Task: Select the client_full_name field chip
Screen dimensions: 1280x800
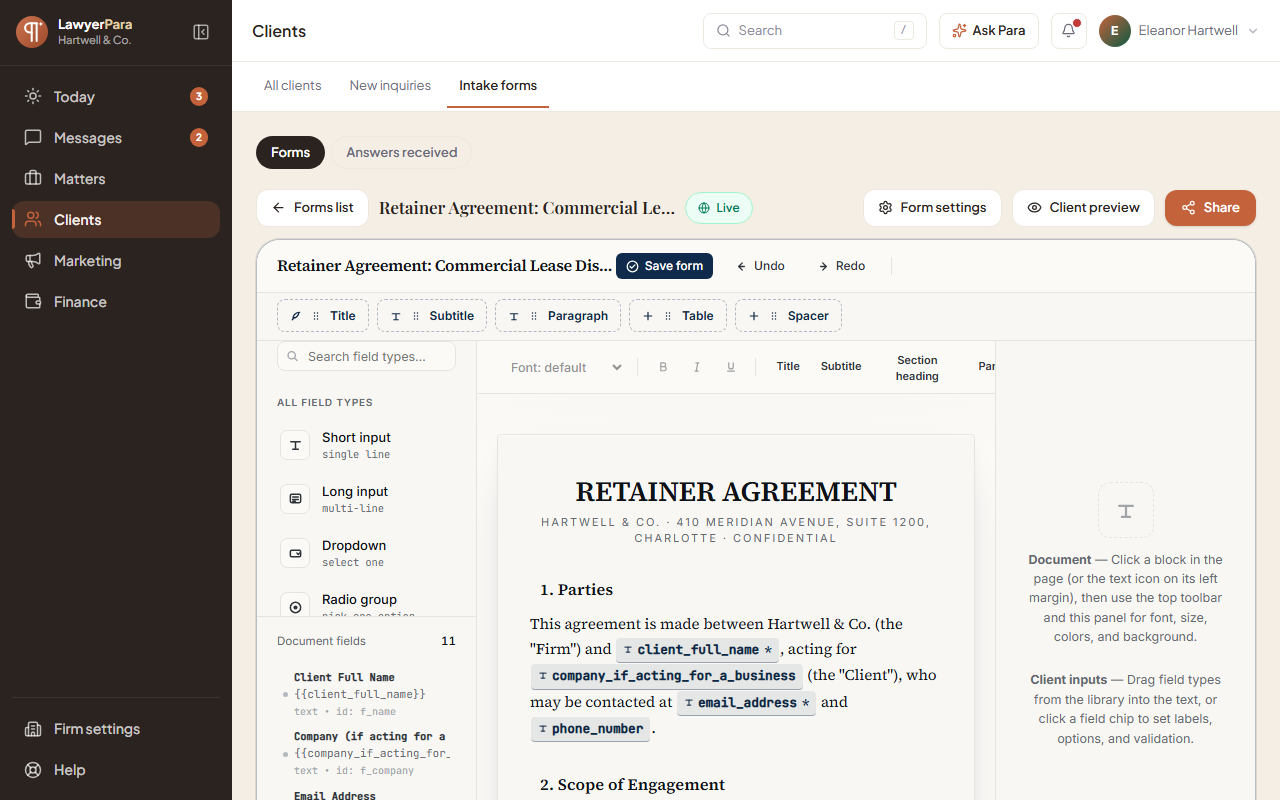Action: click(697, 650)
